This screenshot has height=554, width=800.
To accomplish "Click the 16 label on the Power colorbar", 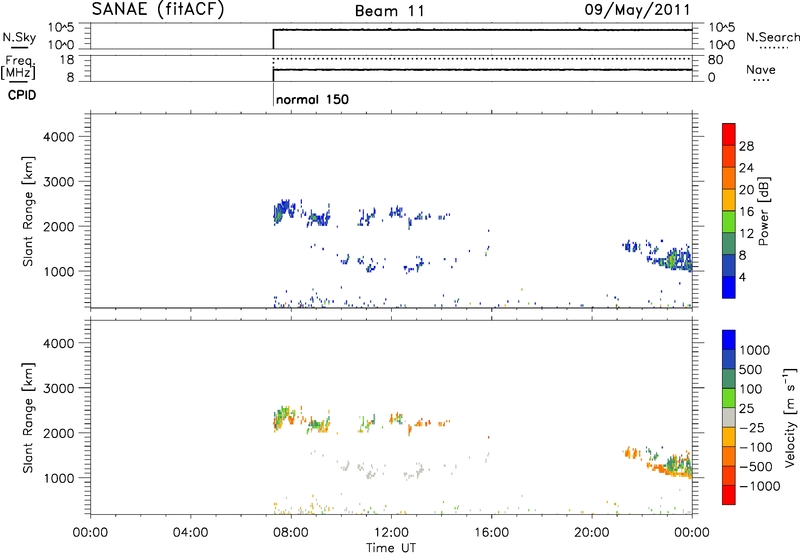I will tap(746, 212).
